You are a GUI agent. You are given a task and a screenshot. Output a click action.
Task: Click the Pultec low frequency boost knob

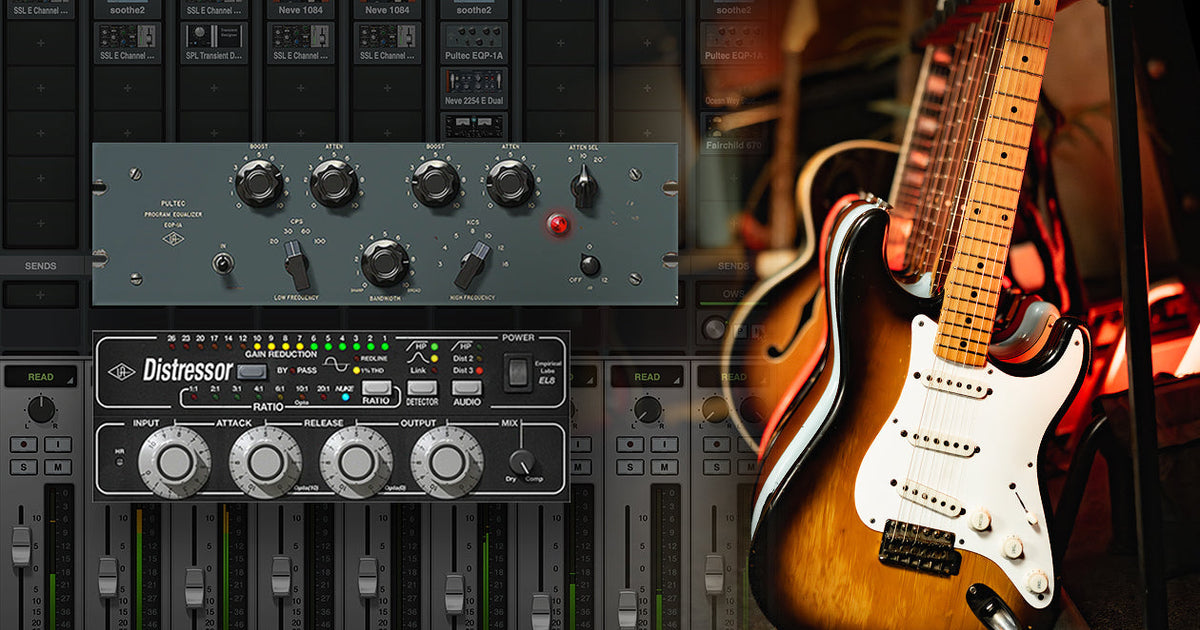260,184
